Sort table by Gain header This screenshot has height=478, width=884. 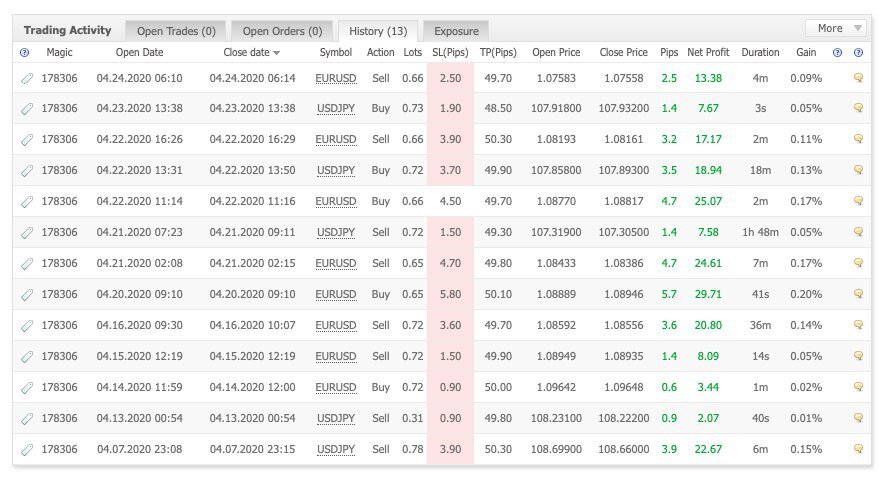(806, 52)
